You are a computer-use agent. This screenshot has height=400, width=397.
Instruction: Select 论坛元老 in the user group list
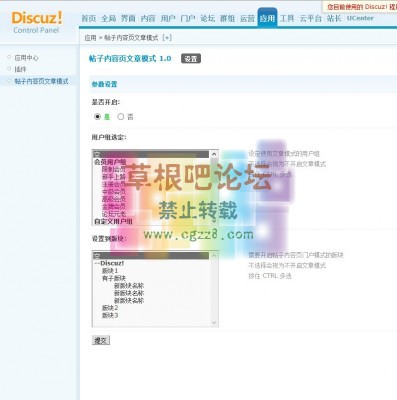pos(114,214)
